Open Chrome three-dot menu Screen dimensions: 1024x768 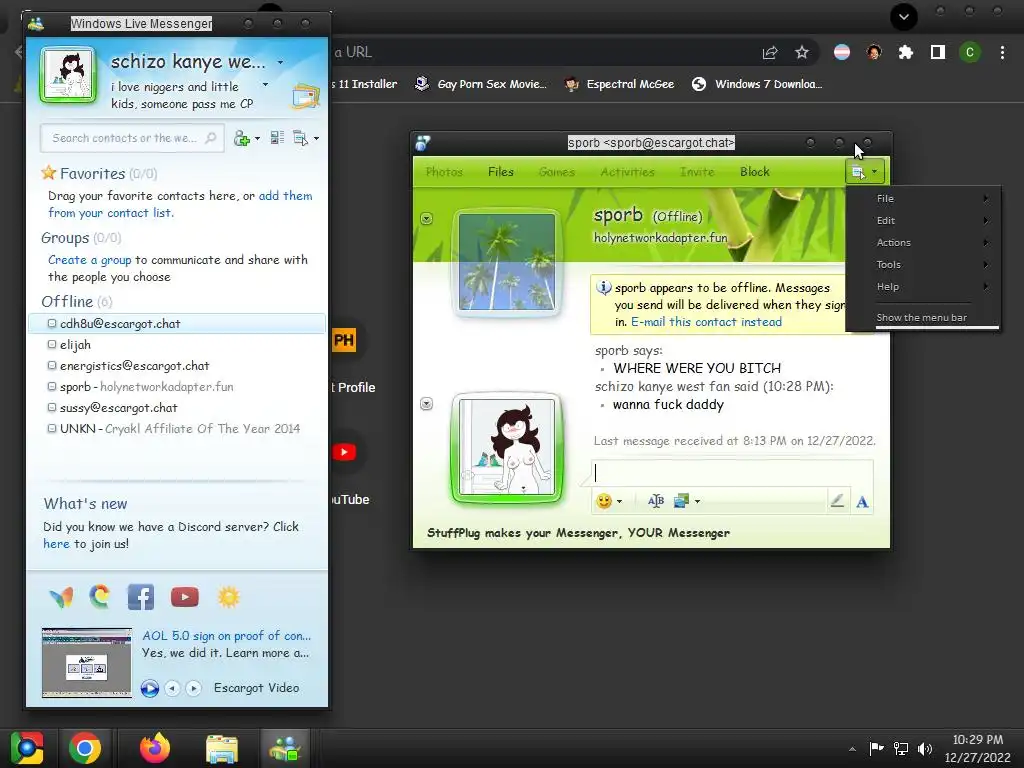click(1002, 52)
